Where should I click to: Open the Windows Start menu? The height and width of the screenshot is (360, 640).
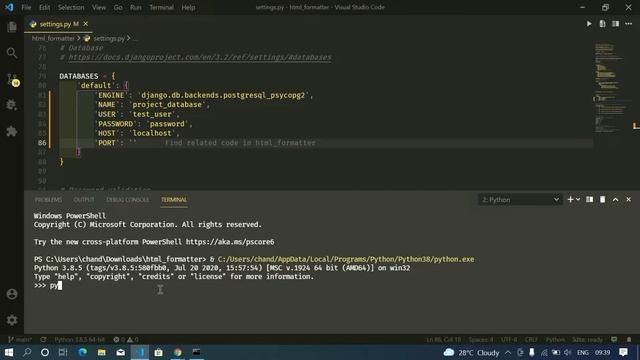pyautogui.click(x=9, y=352)
